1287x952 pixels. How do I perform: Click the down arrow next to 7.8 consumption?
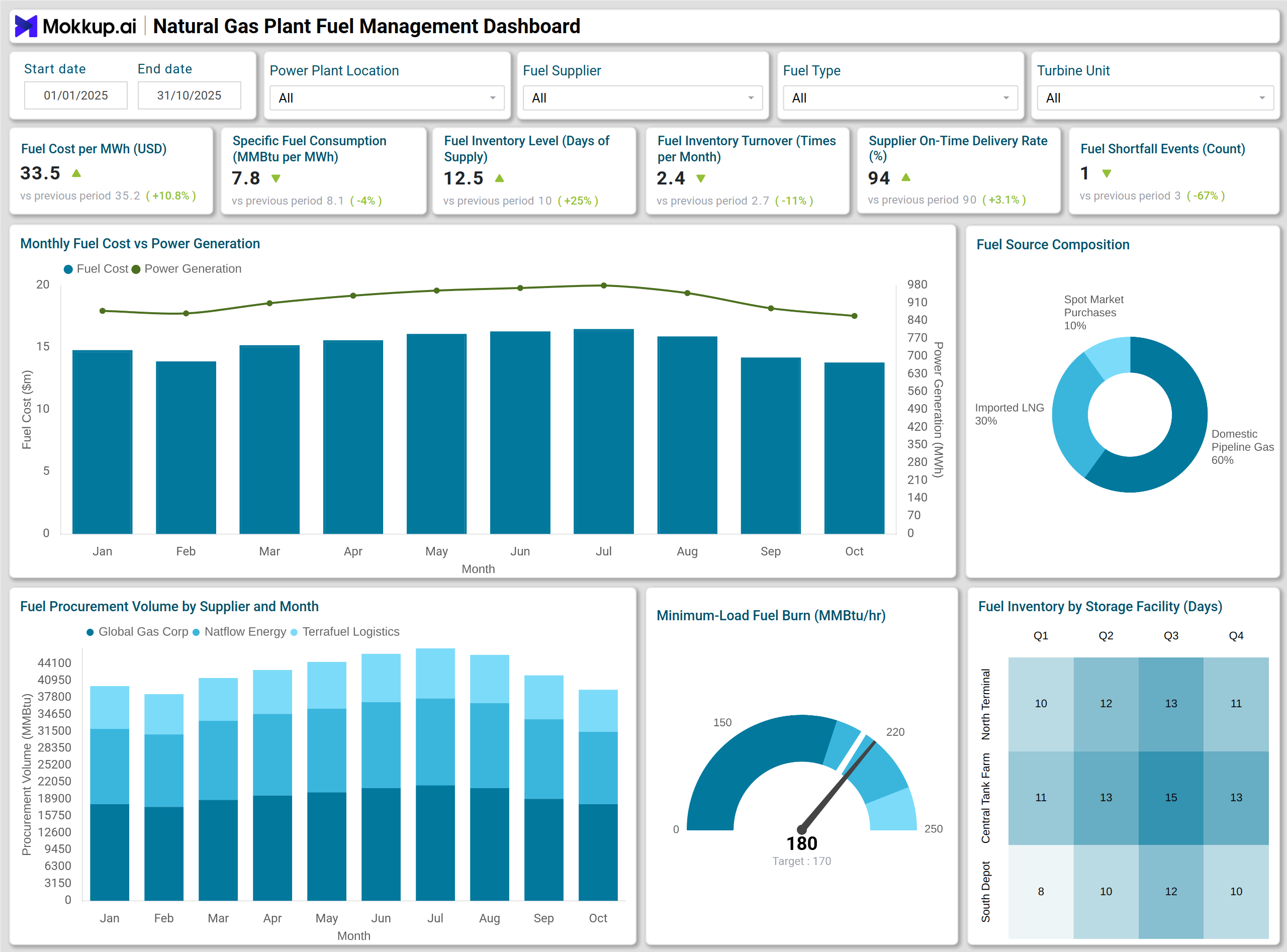[x=276, y=178]
